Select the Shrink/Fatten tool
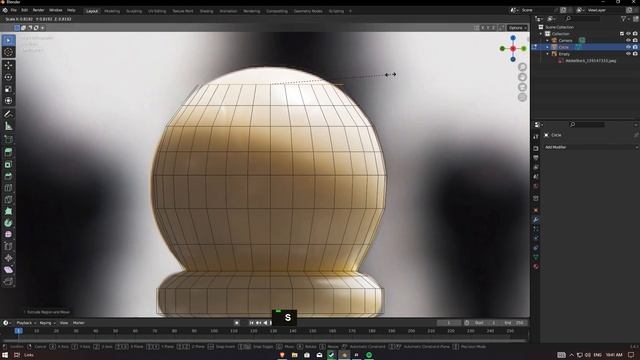This screenshot has height=360, width=640. [9, 258]
